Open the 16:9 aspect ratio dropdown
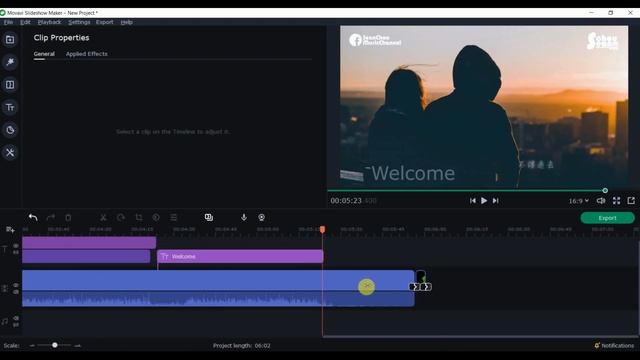This screenshot has height=360, width=640. [579, 201]
